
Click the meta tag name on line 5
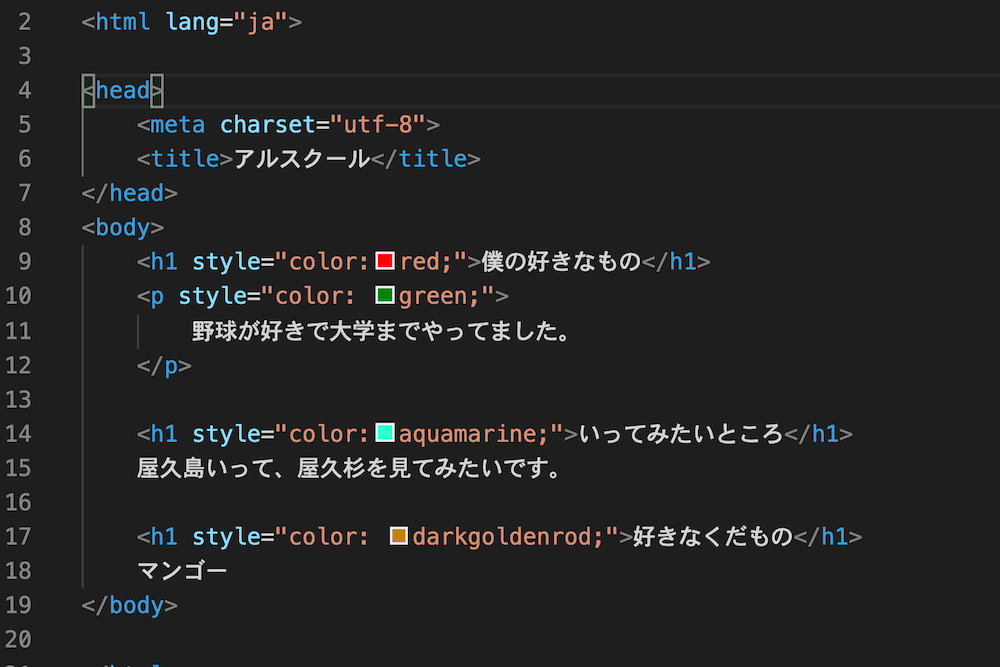(x=178, y=124)
